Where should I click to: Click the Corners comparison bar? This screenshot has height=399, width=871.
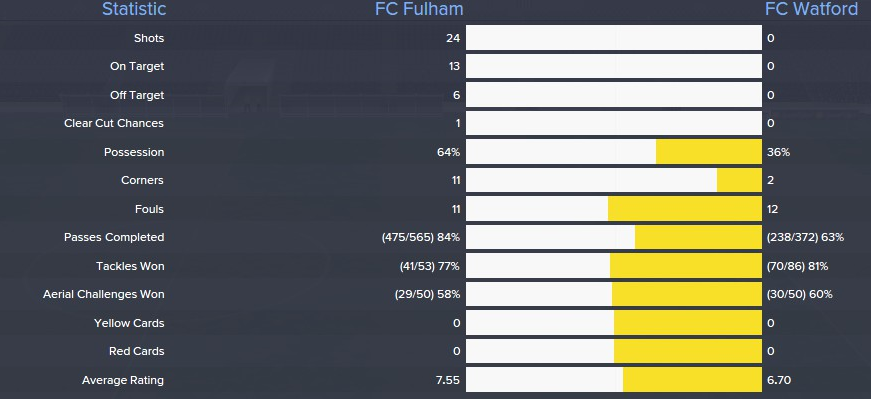[x=614, y=180]
